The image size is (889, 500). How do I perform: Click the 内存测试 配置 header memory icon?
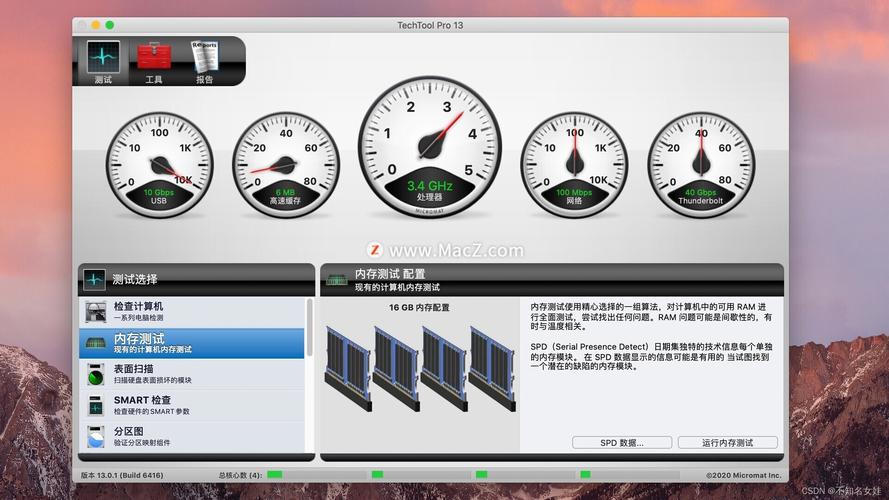pyautogui.click(x=337, y=279)
